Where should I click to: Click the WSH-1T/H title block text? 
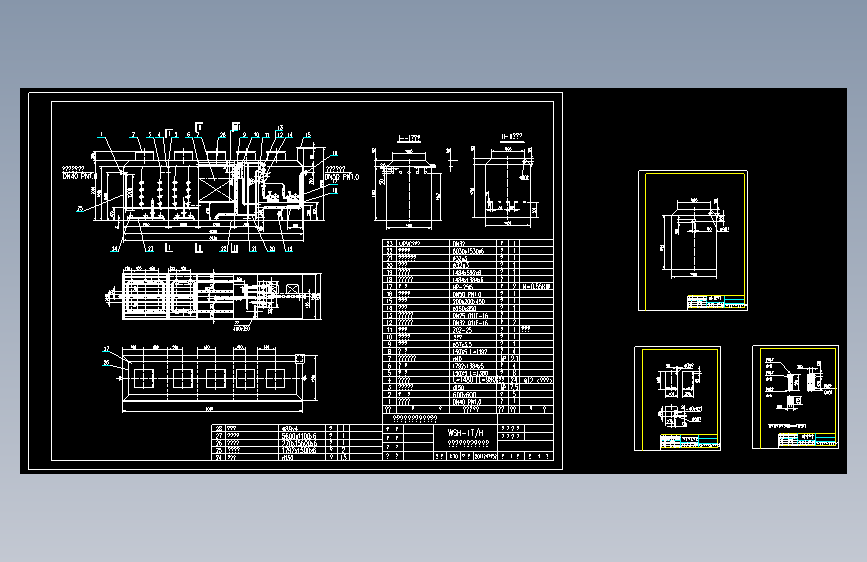pyautogui.click(x=466, y=433)
